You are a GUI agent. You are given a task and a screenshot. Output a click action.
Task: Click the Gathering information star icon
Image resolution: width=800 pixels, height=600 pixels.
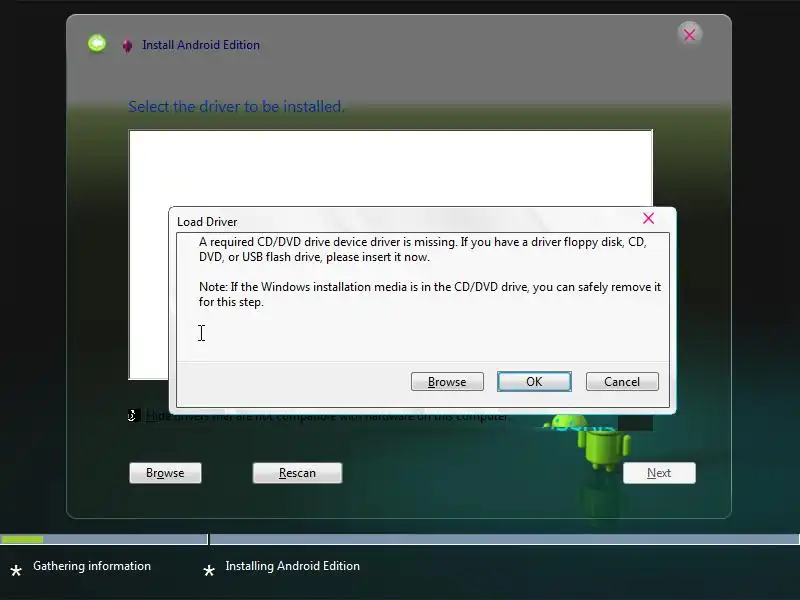click(16, 570)
